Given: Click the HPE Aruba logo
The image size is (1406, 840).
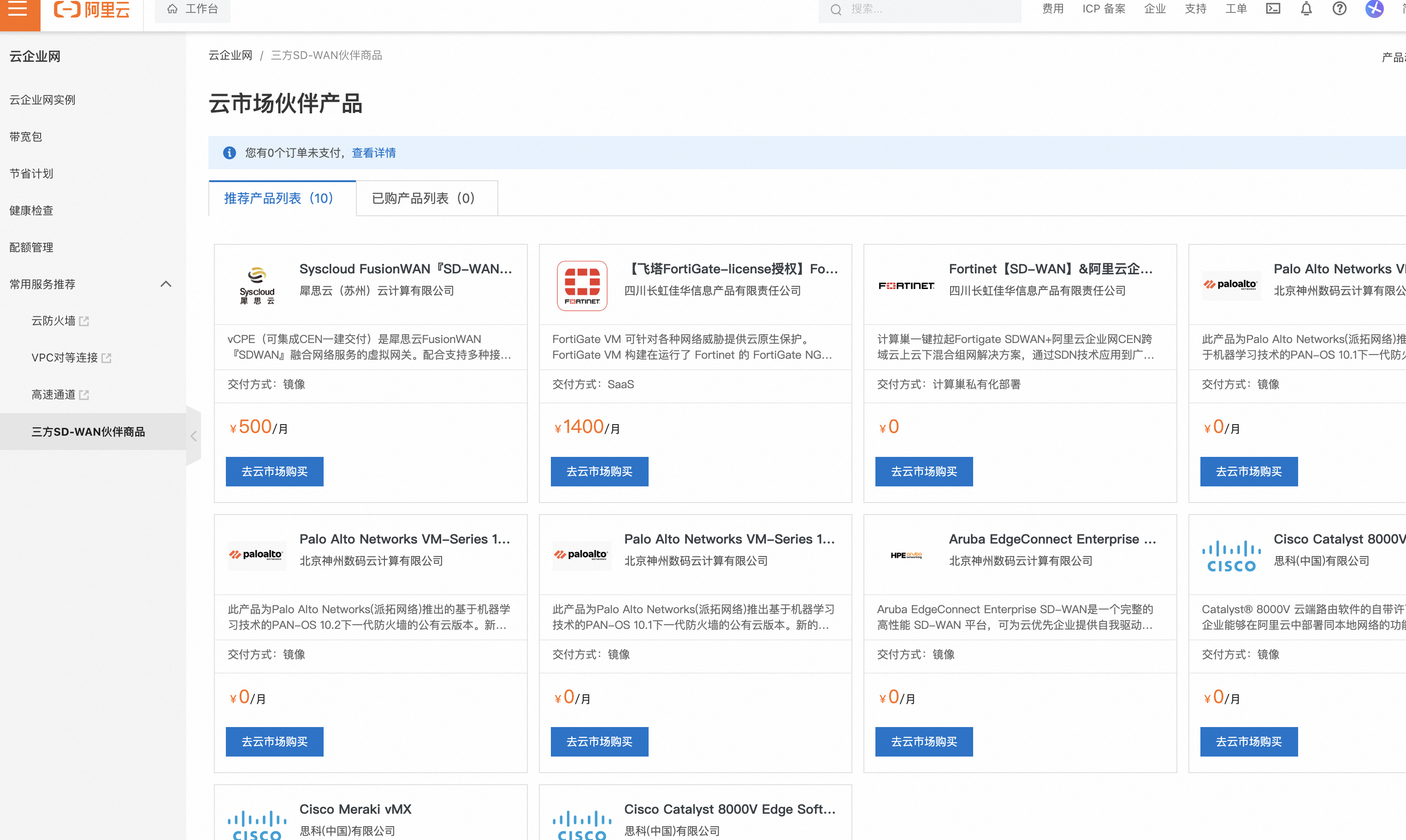Looking at the screenshot, I should coord(906,555).
